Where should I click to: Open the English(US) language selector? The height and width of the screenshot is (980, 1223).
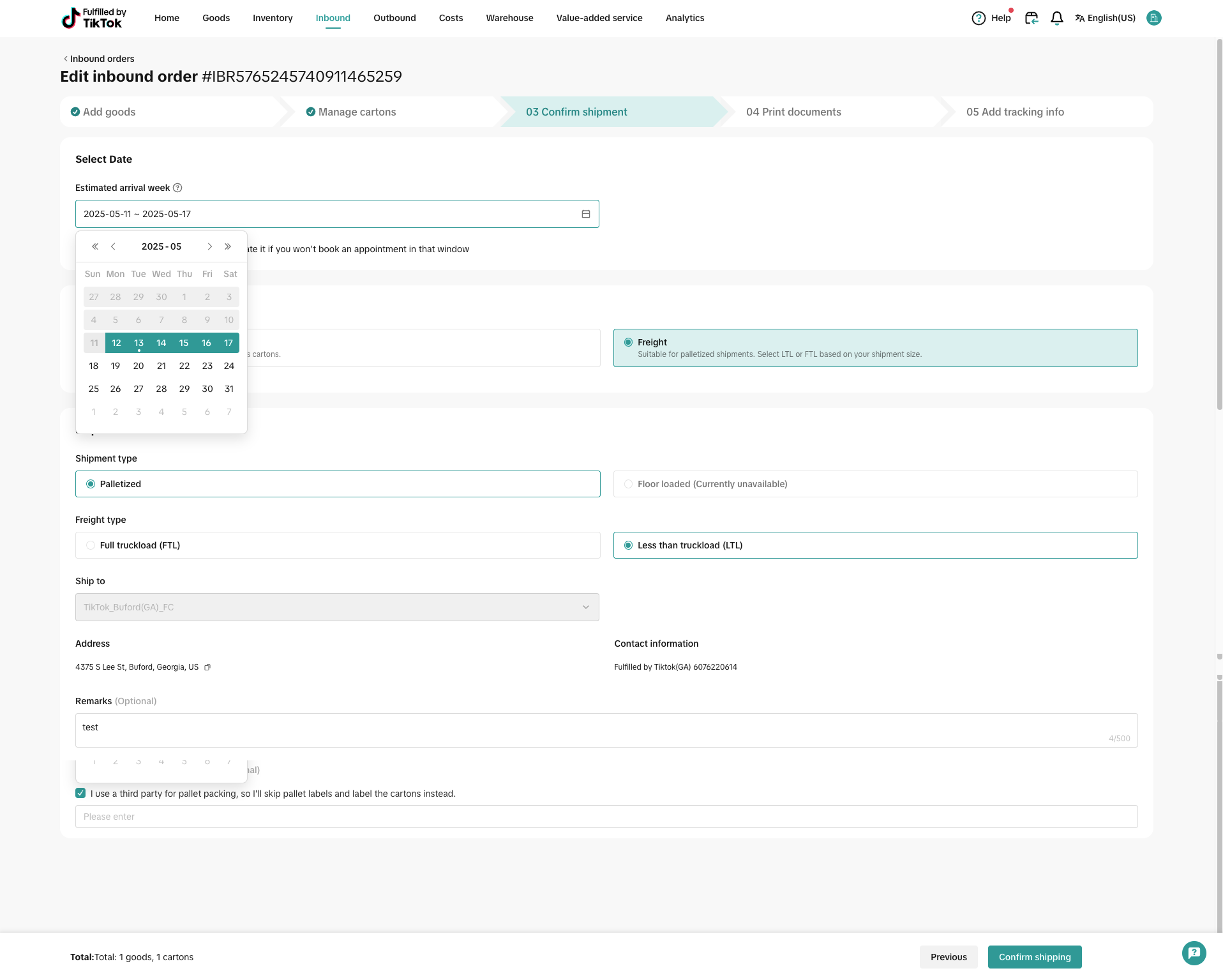[1105, 19]
